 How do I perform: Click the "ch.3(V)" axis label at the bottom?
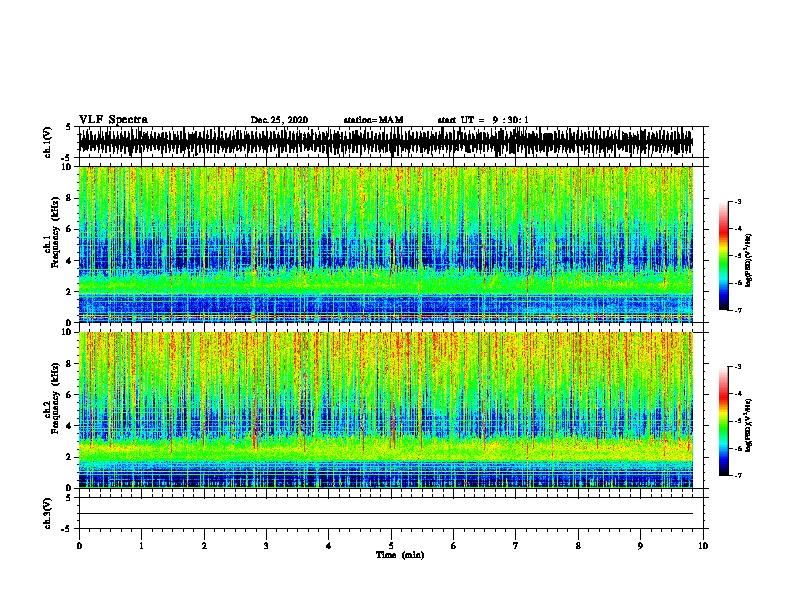point(48,513)
